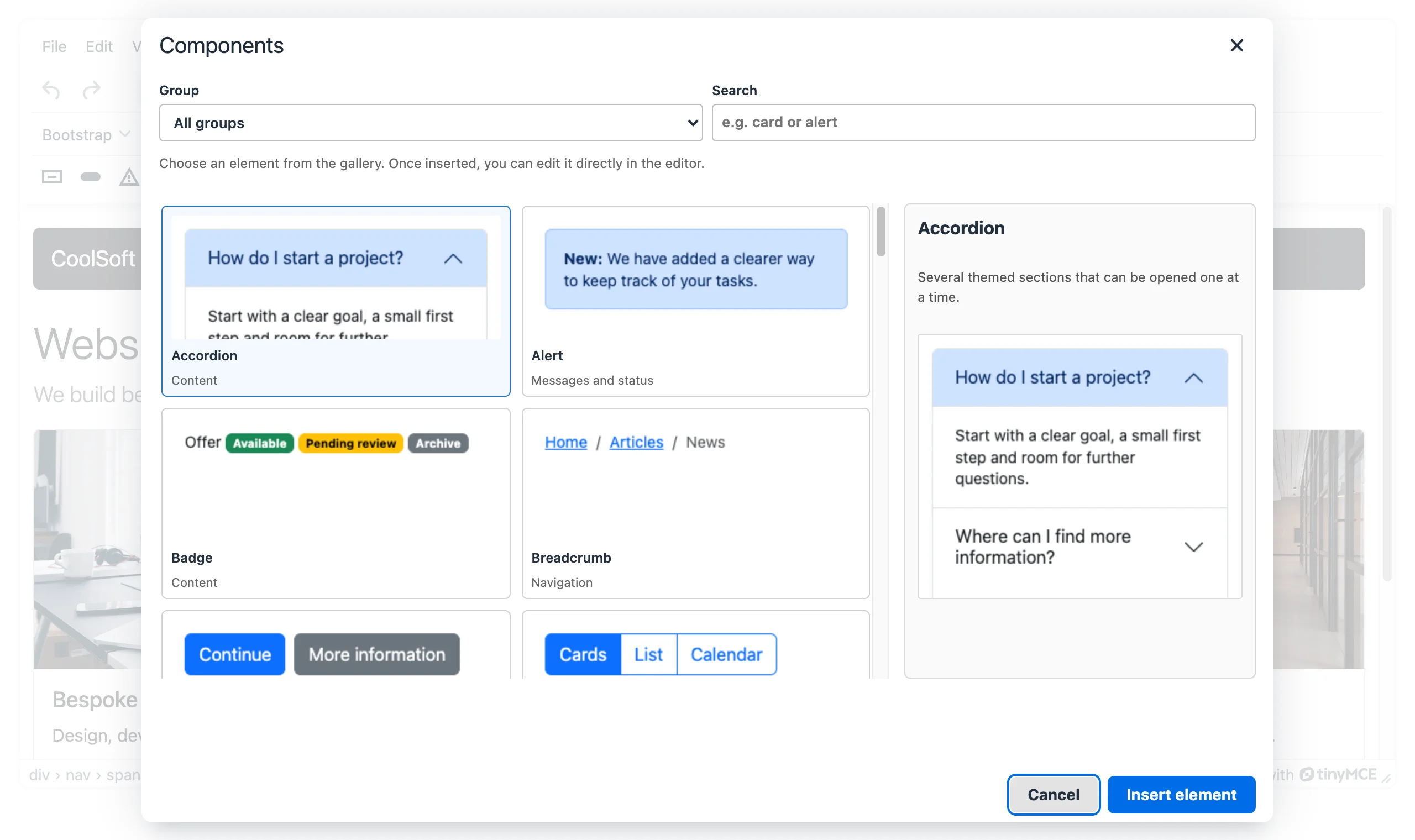The image size is (1415, 840).
Task: Select the List tab in button group
Action: tap(649, 654)
